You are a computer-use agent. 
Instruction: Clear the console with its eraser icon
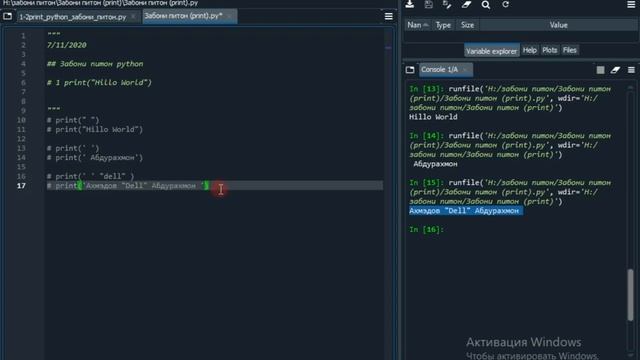pos(615,70)
